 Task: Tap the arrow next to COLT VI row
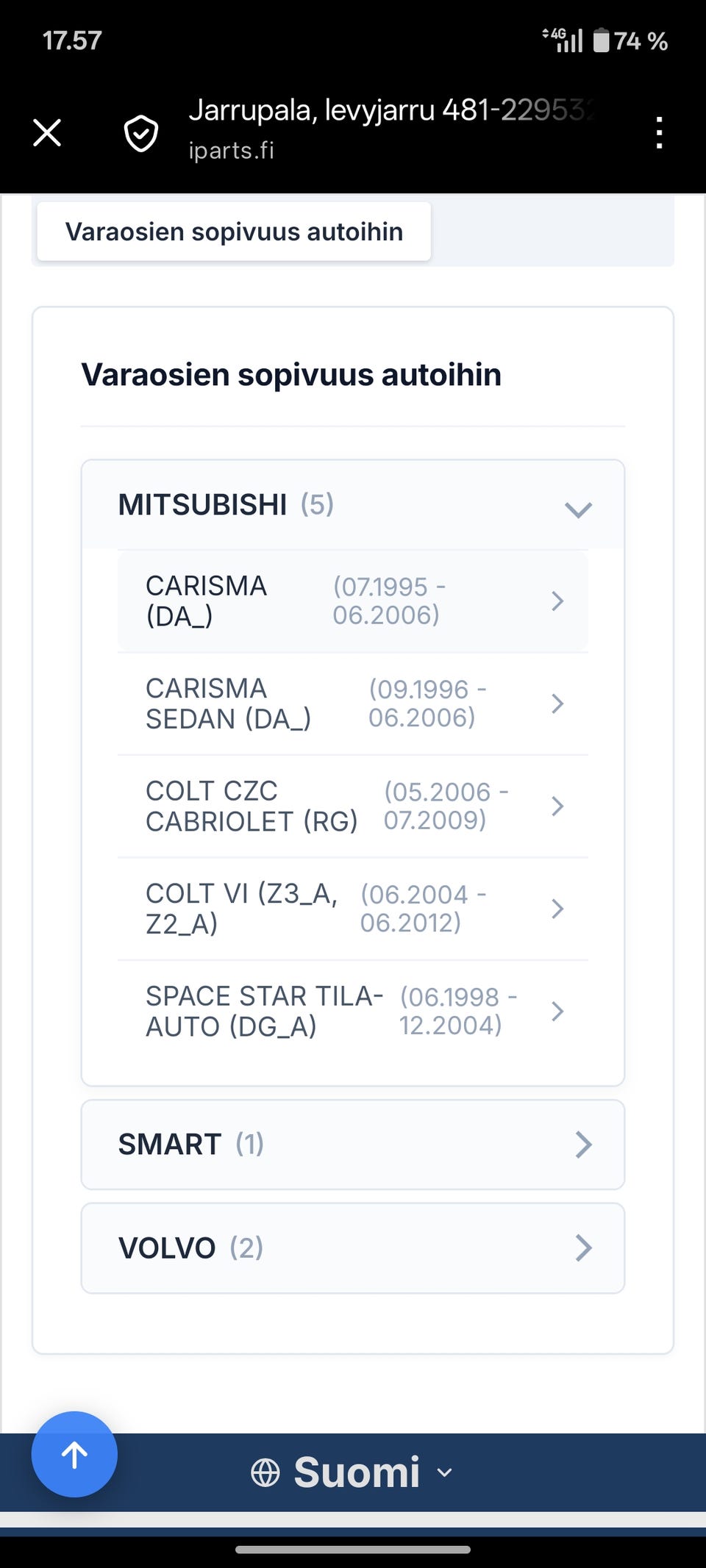coord(557,909)
